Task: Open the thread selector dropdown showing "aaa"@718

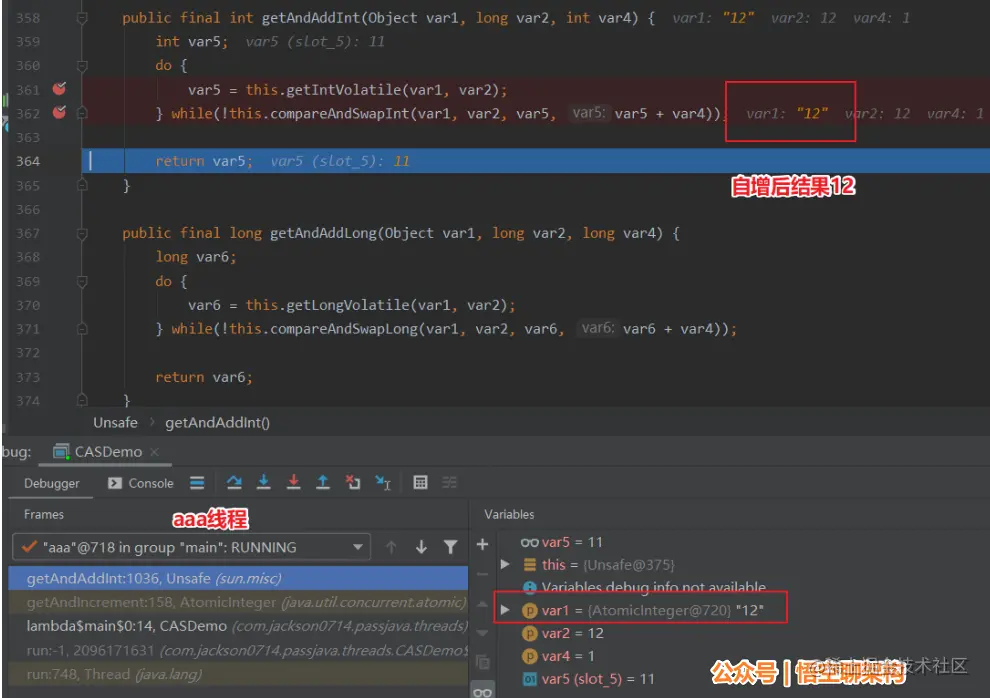Action: coord(191,547)
